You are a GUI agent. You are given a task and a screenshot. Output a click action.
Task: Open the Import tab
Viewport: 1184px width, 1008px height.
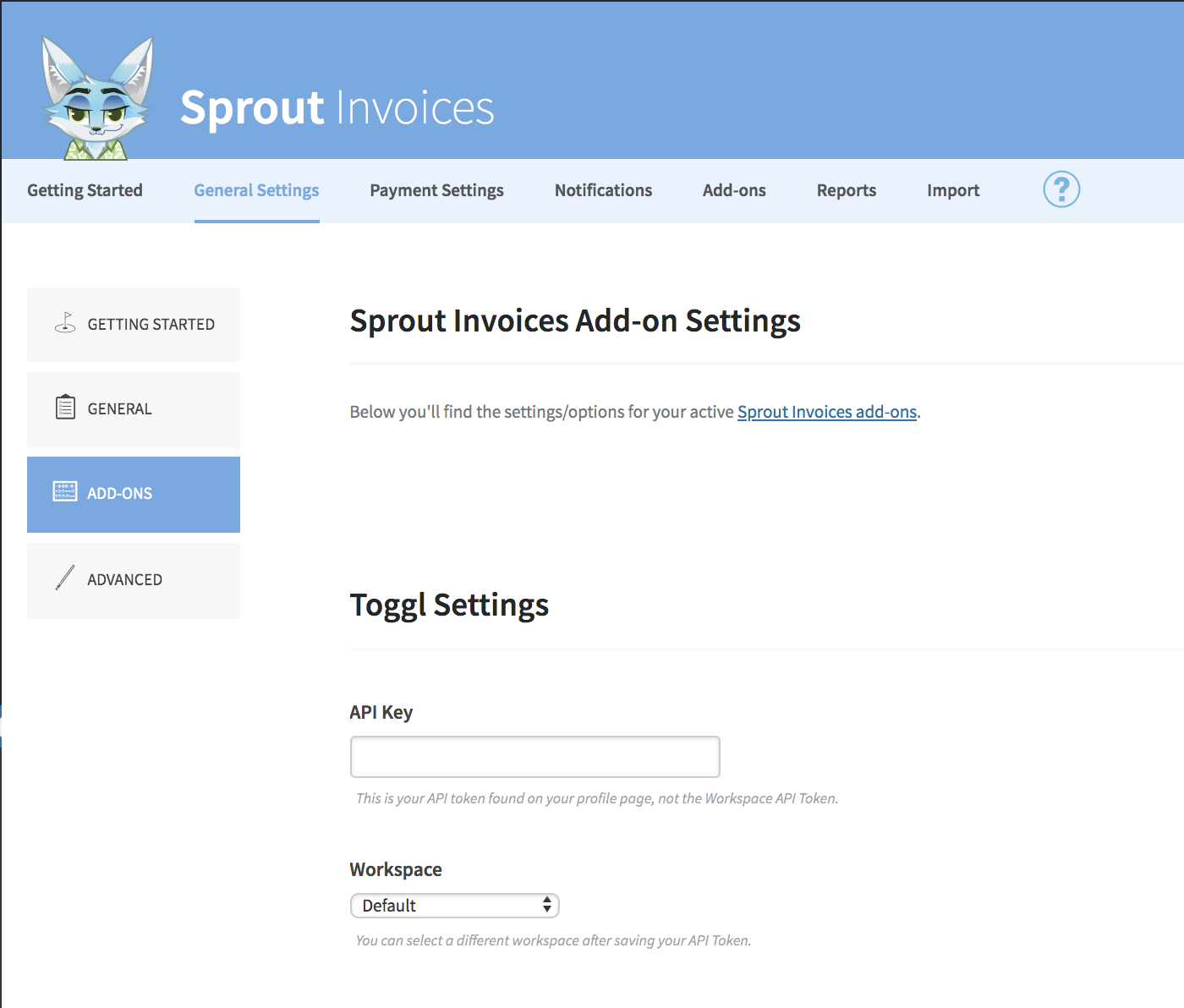coord(952,190)
